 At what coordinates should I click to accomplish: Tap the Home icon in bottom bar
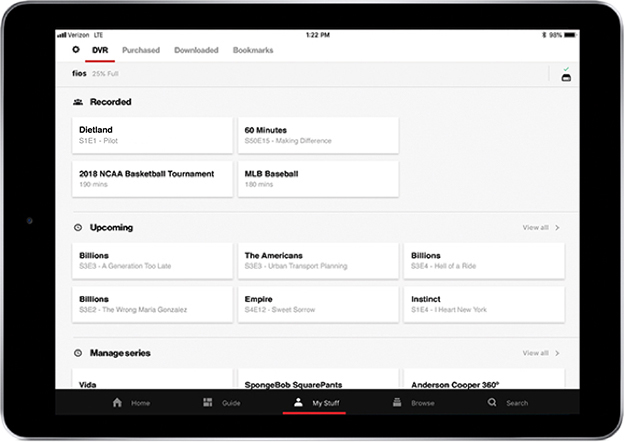(x=117, y=403)
